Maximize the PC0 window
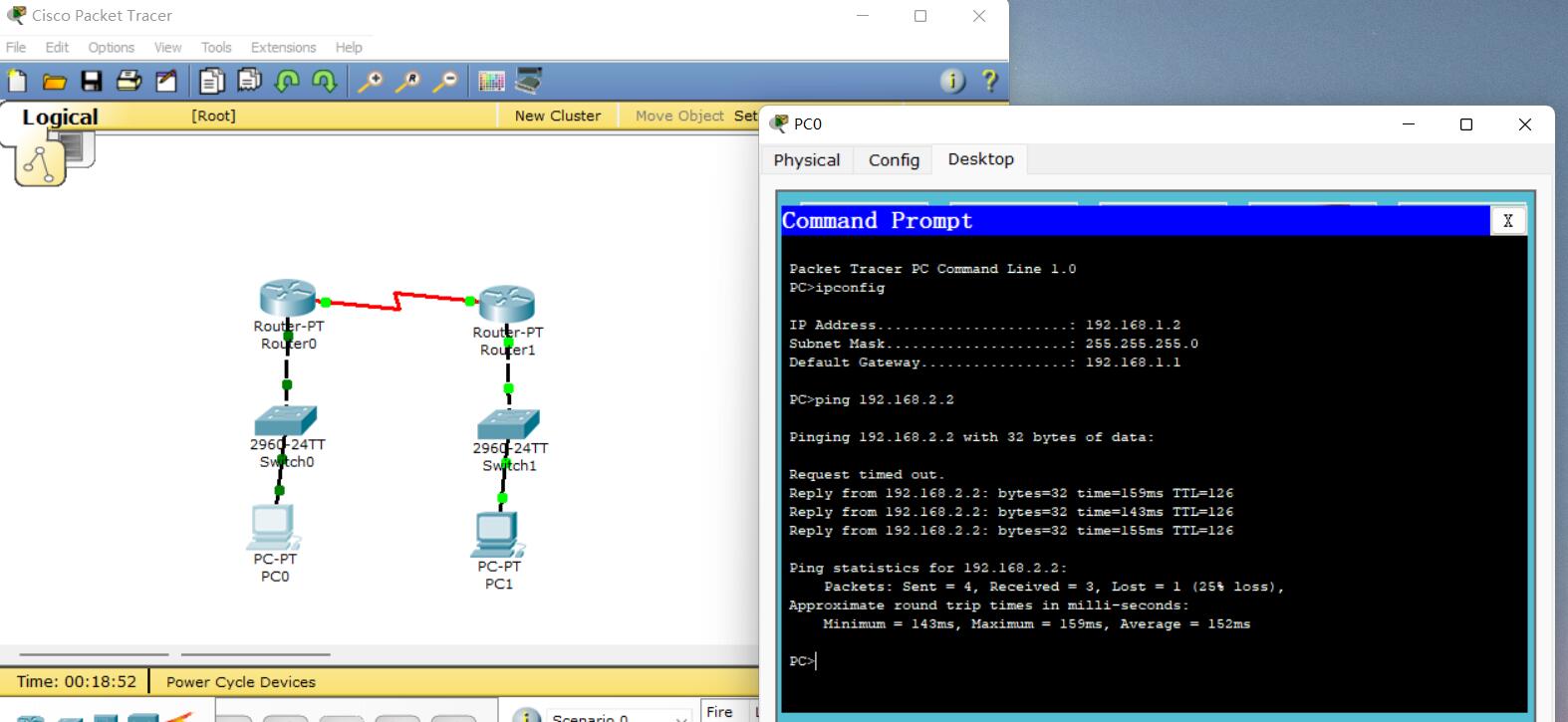 [1465, 124]
